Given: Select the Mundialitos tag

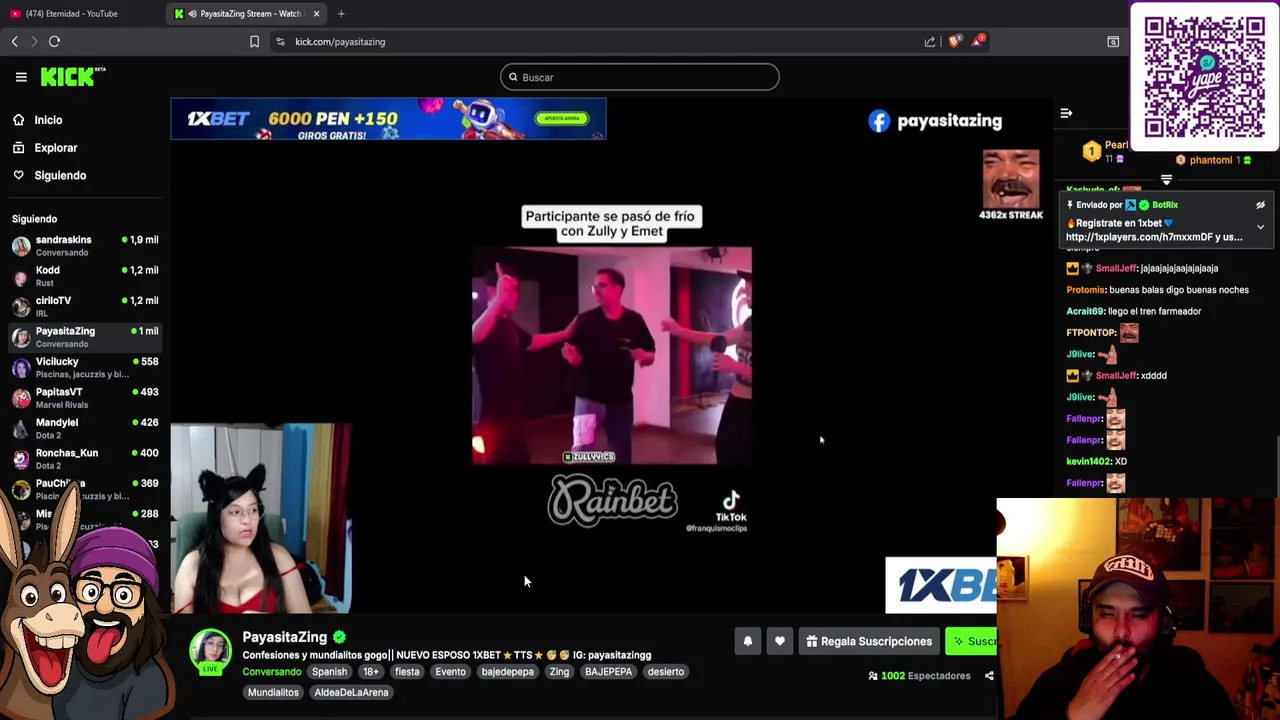Looking at the screenshot, I should pyautogui.click(x=273, y=692).
